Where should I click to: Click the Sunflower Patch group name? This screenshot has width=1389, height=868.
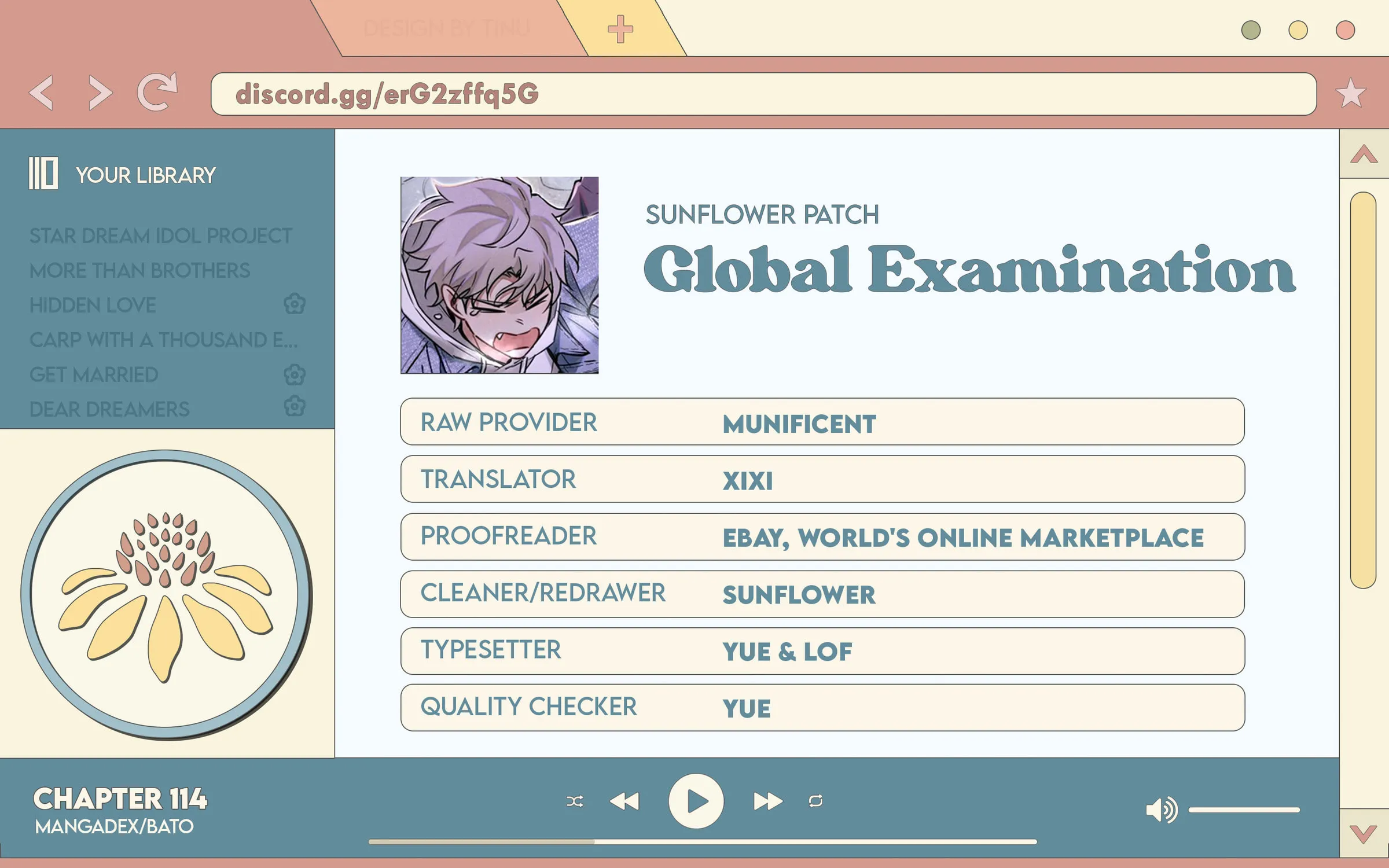pyautogui.click(x=762, y=215)
